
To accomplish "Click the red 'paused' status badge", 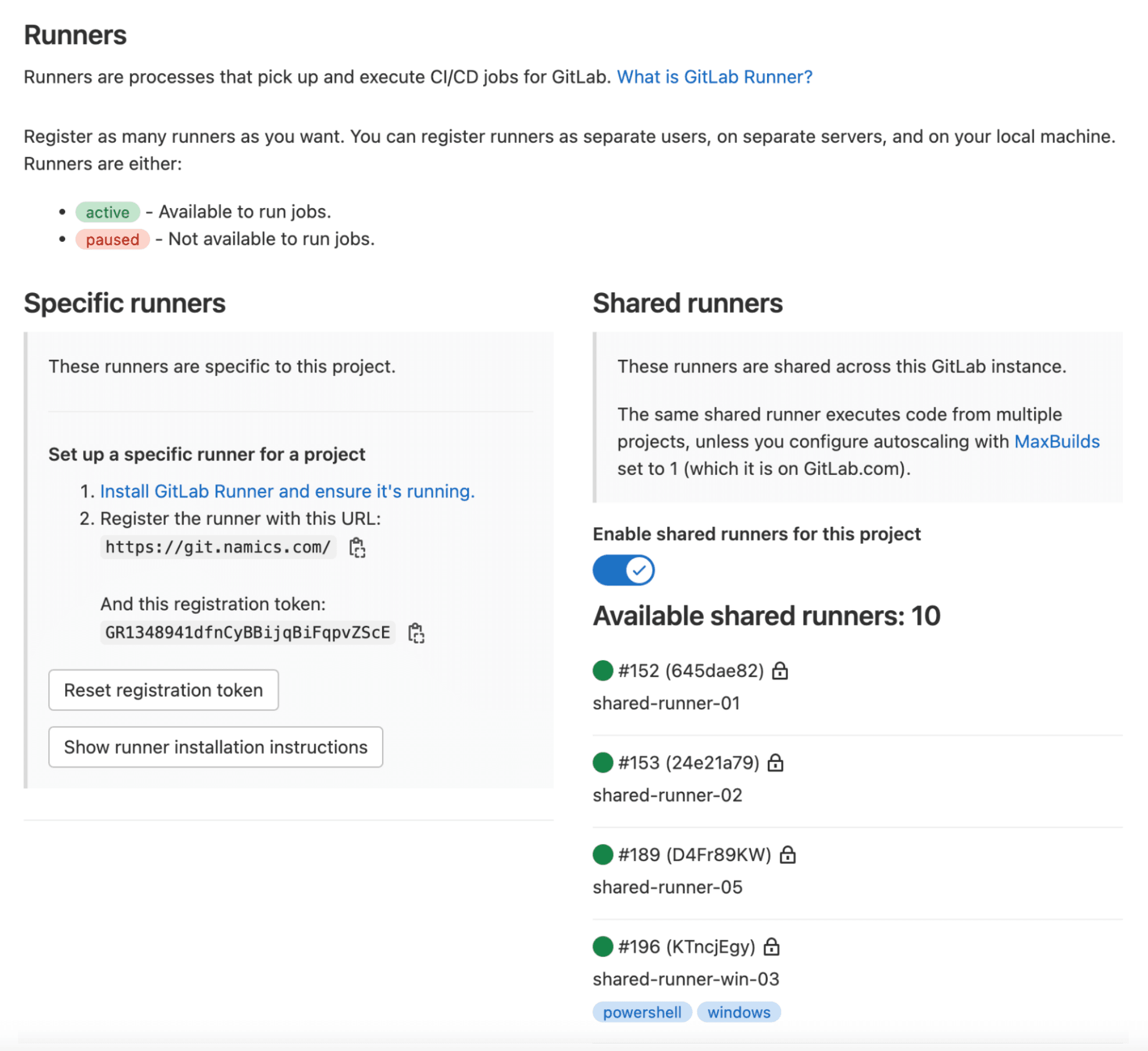I will [x=112, y=239].
